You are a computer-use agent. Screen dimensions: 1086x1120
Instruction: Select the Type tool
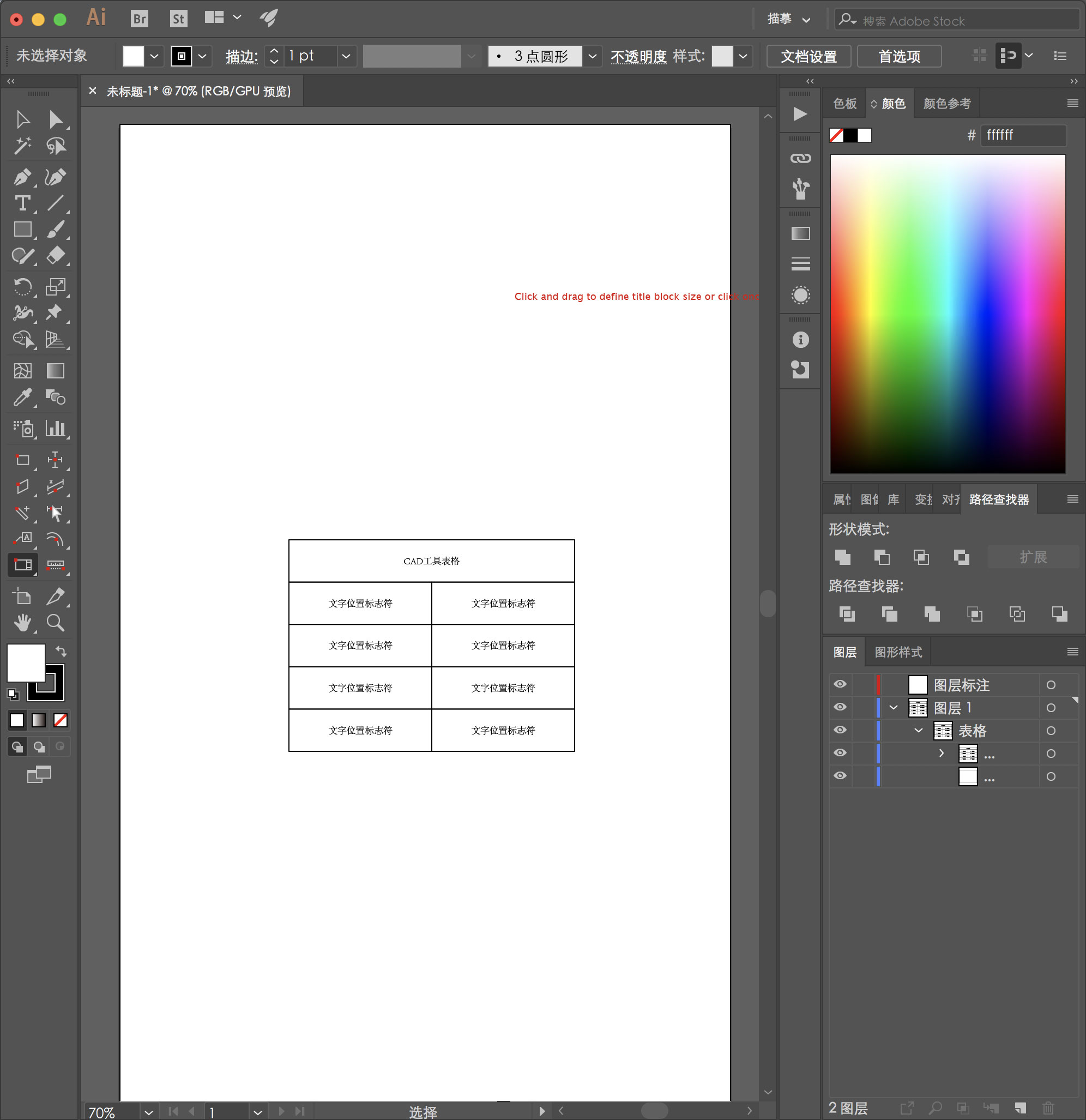click(x=22, y=203)
